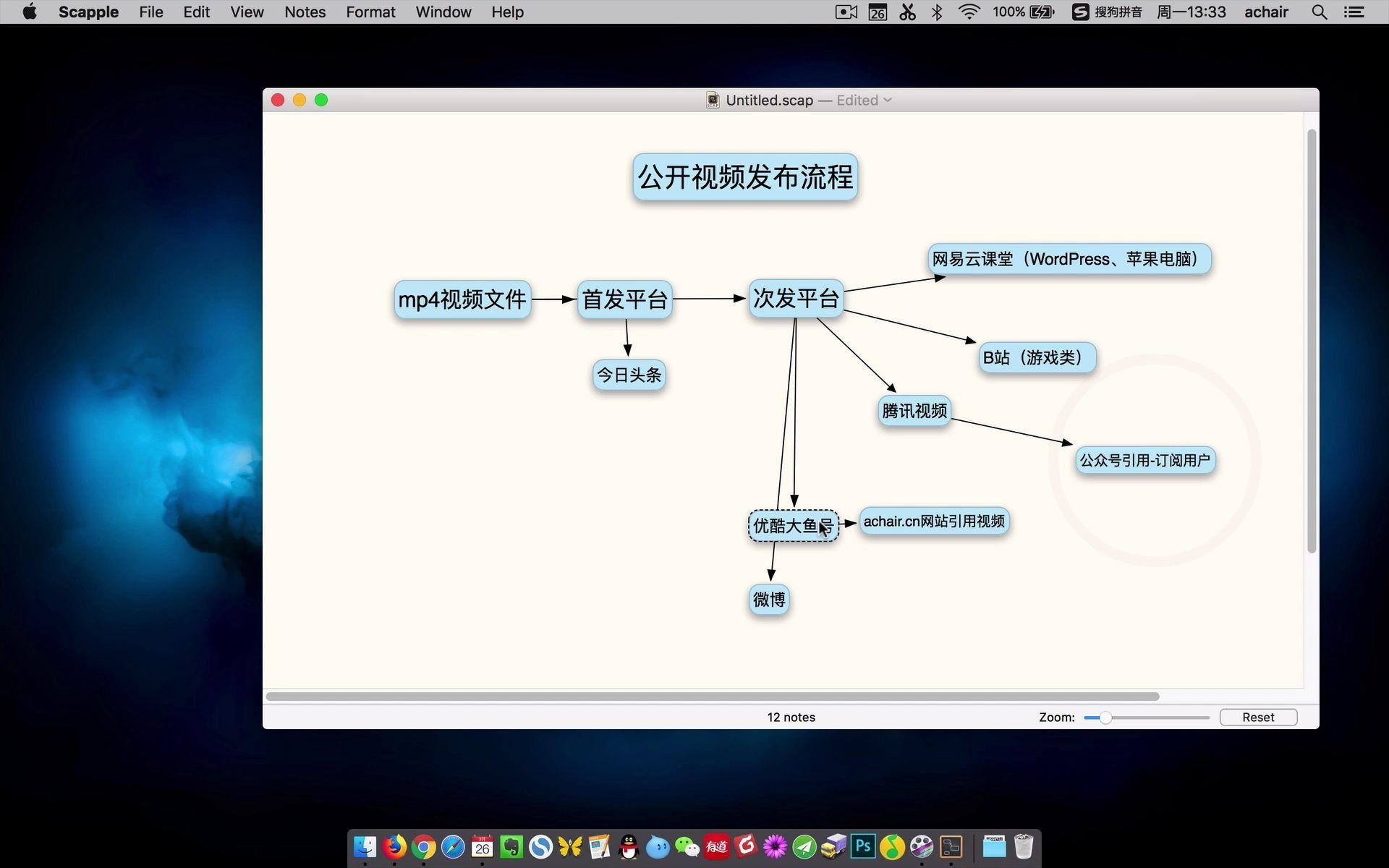This screenshot has width=1389, height=868.
Task: Open the Edit menu
Action: (196, 12)
